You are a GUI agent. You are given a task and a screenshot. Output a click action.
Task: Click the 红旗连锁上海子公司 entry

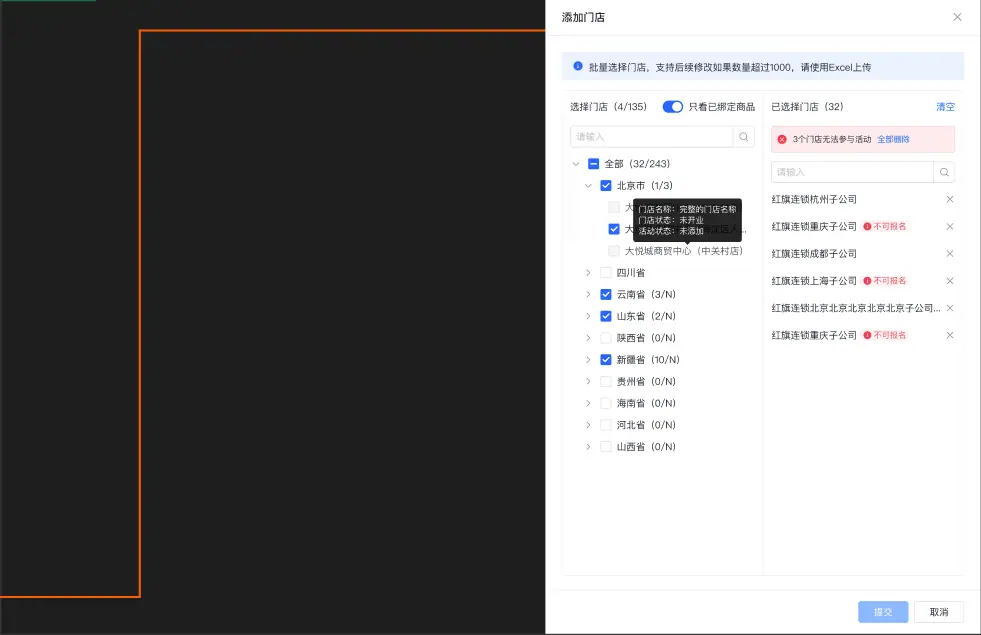(814, 281)
